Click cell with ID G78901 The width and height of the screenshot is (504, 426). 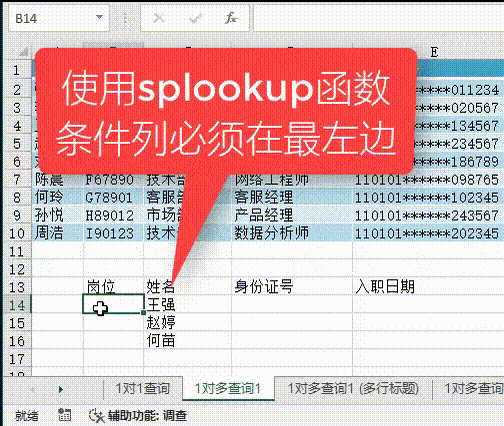point(113,197)
